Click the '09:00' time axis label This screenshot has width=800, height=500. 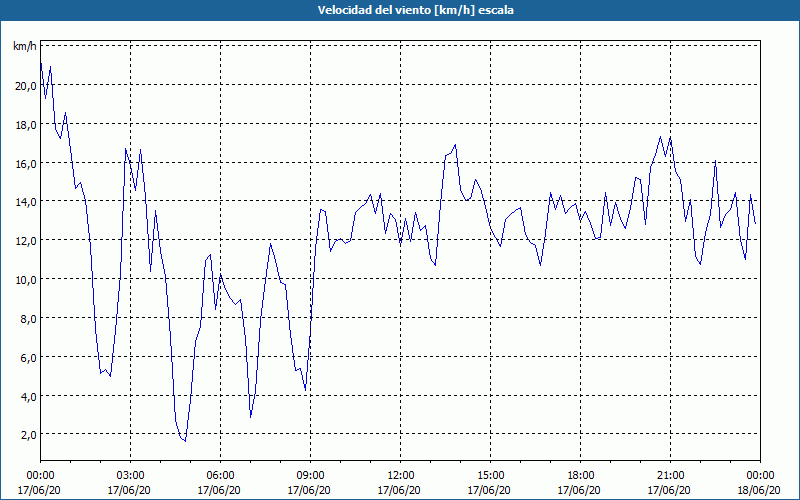click(310, 476)
